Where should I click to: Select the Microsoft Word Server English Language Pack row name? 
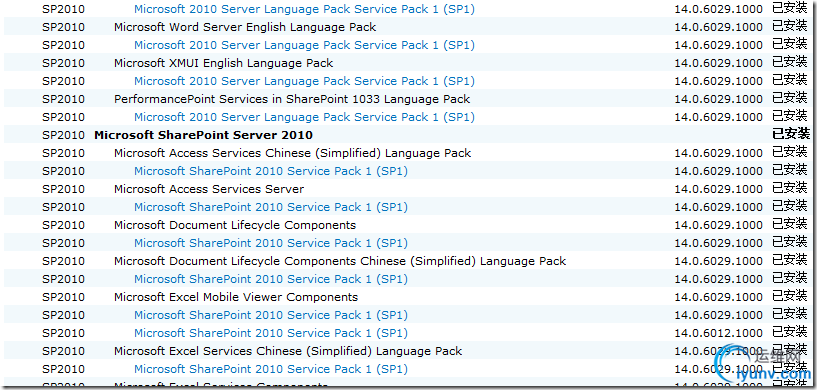245,27
